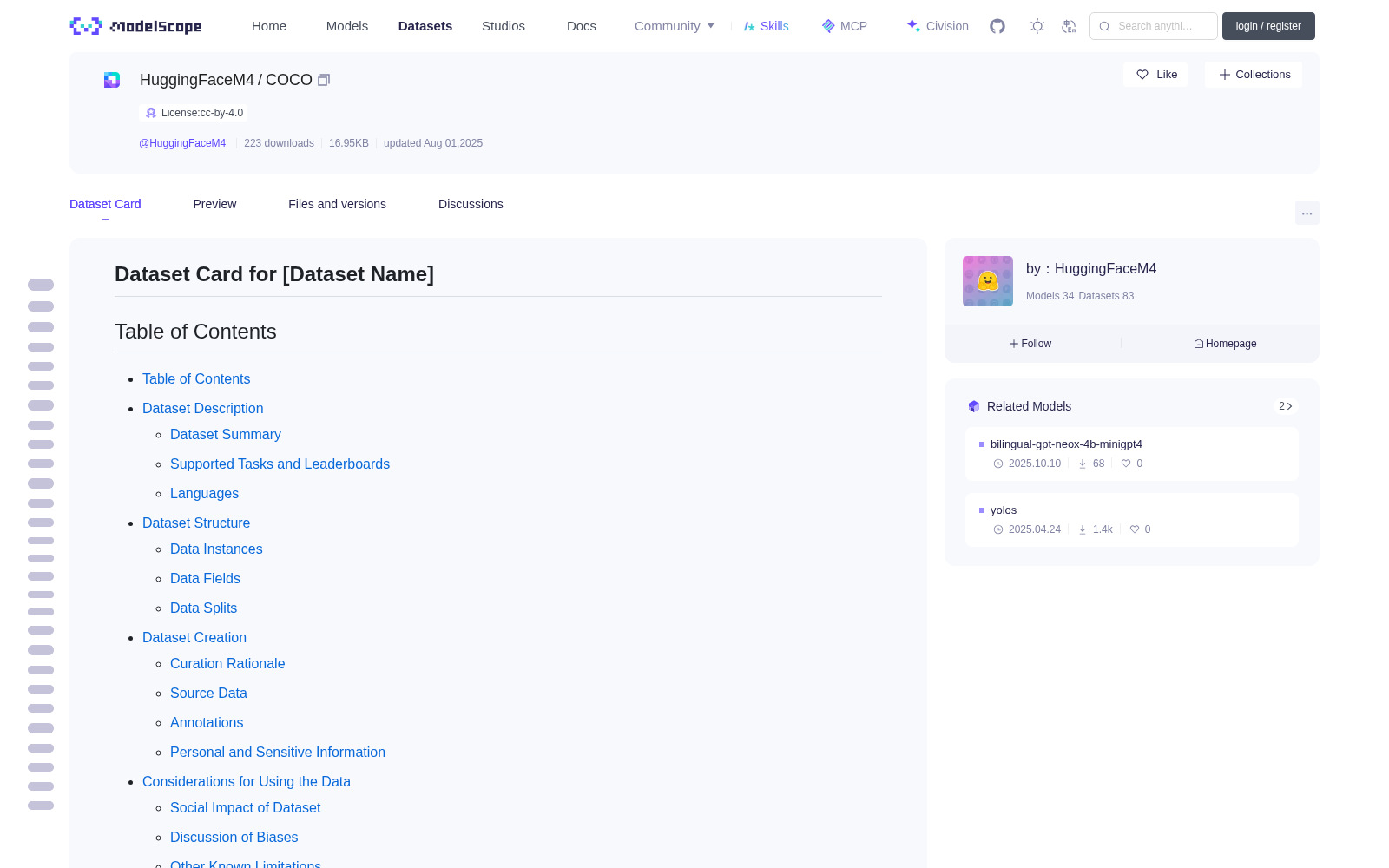Image resolution: width=1389 pixels, height=868 pixels.
Task: Open the bilingual-gpt-neox-4b-minigpt4 model card
Action: coord(1132,454)
